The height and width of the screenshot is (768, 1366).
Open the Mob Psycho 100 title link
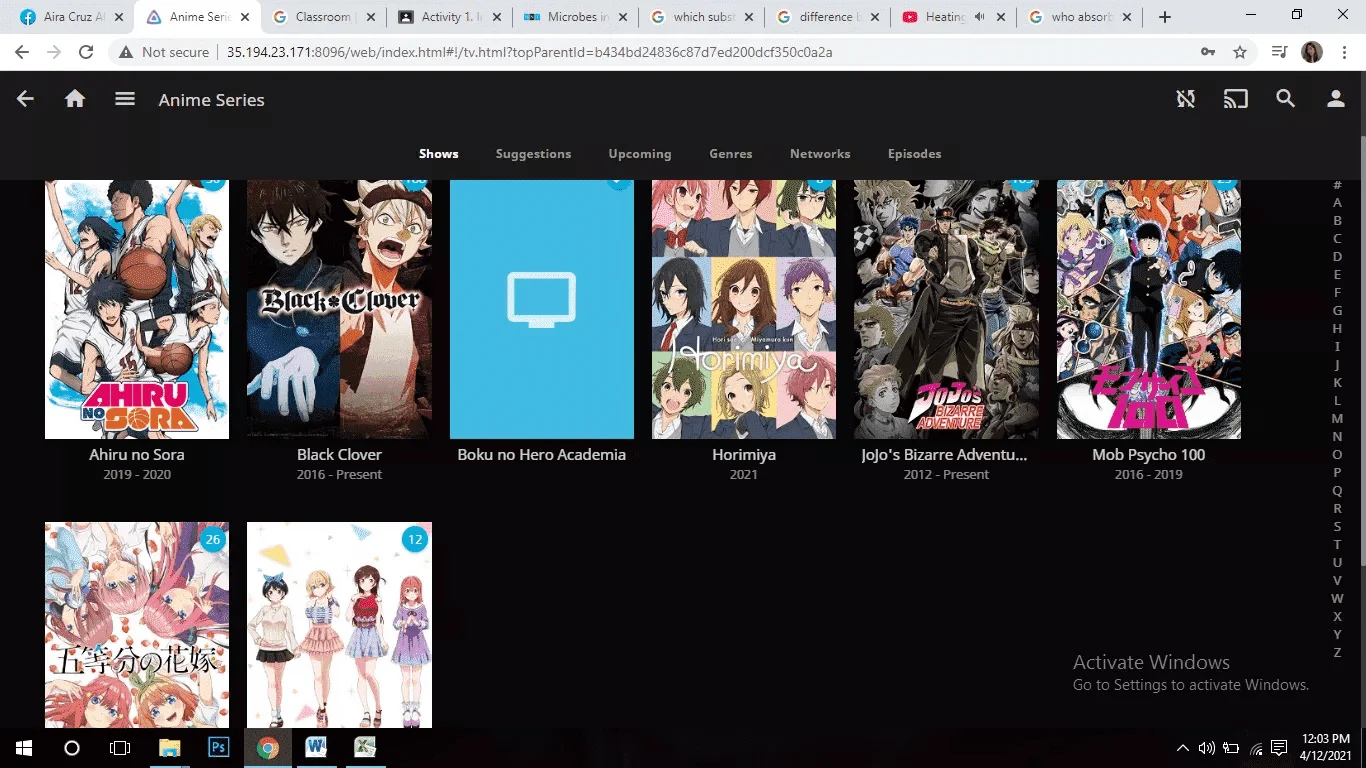coord(1149,454)
